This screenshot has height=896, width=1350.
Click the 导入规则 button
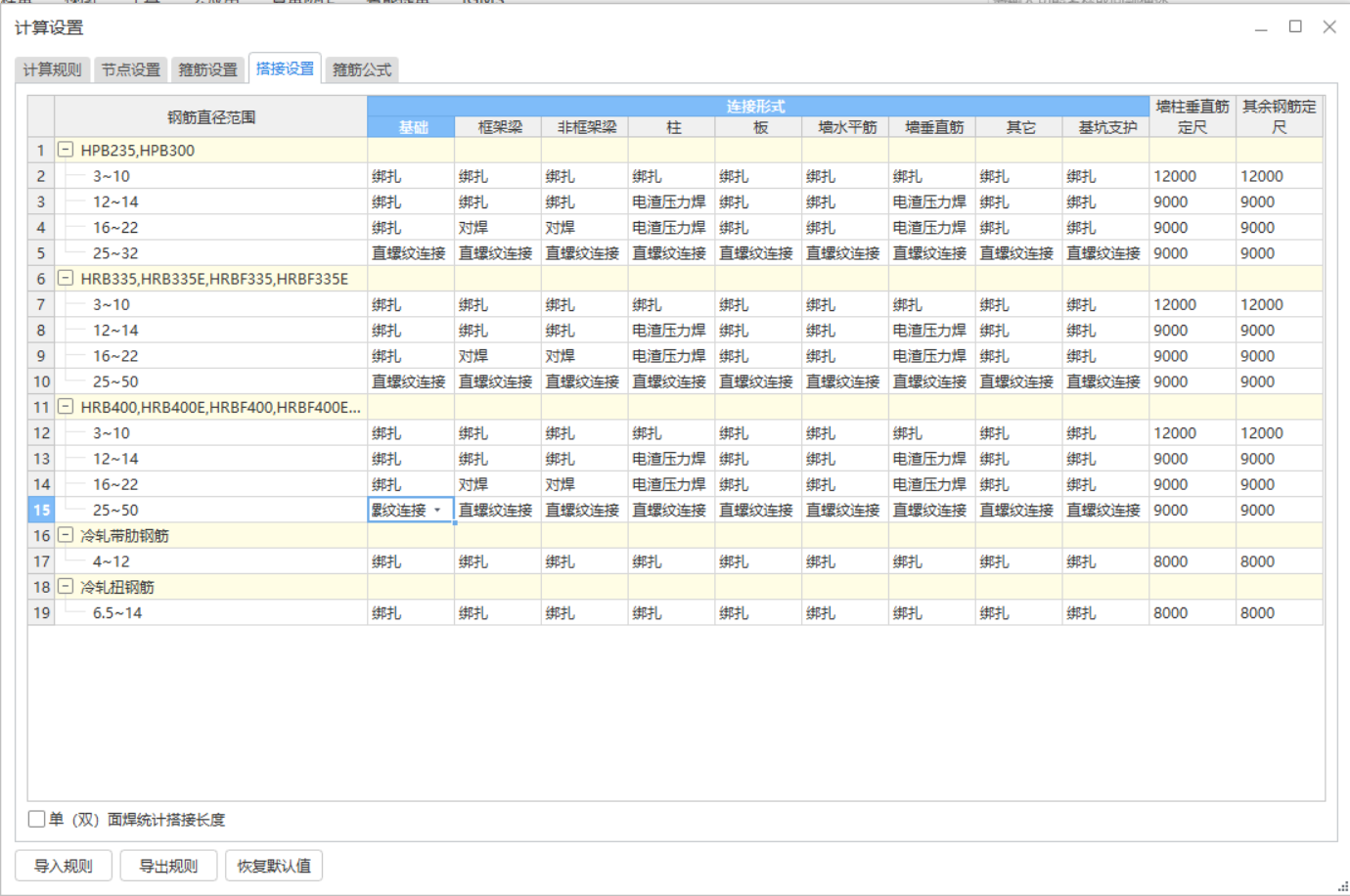[64, 866]
